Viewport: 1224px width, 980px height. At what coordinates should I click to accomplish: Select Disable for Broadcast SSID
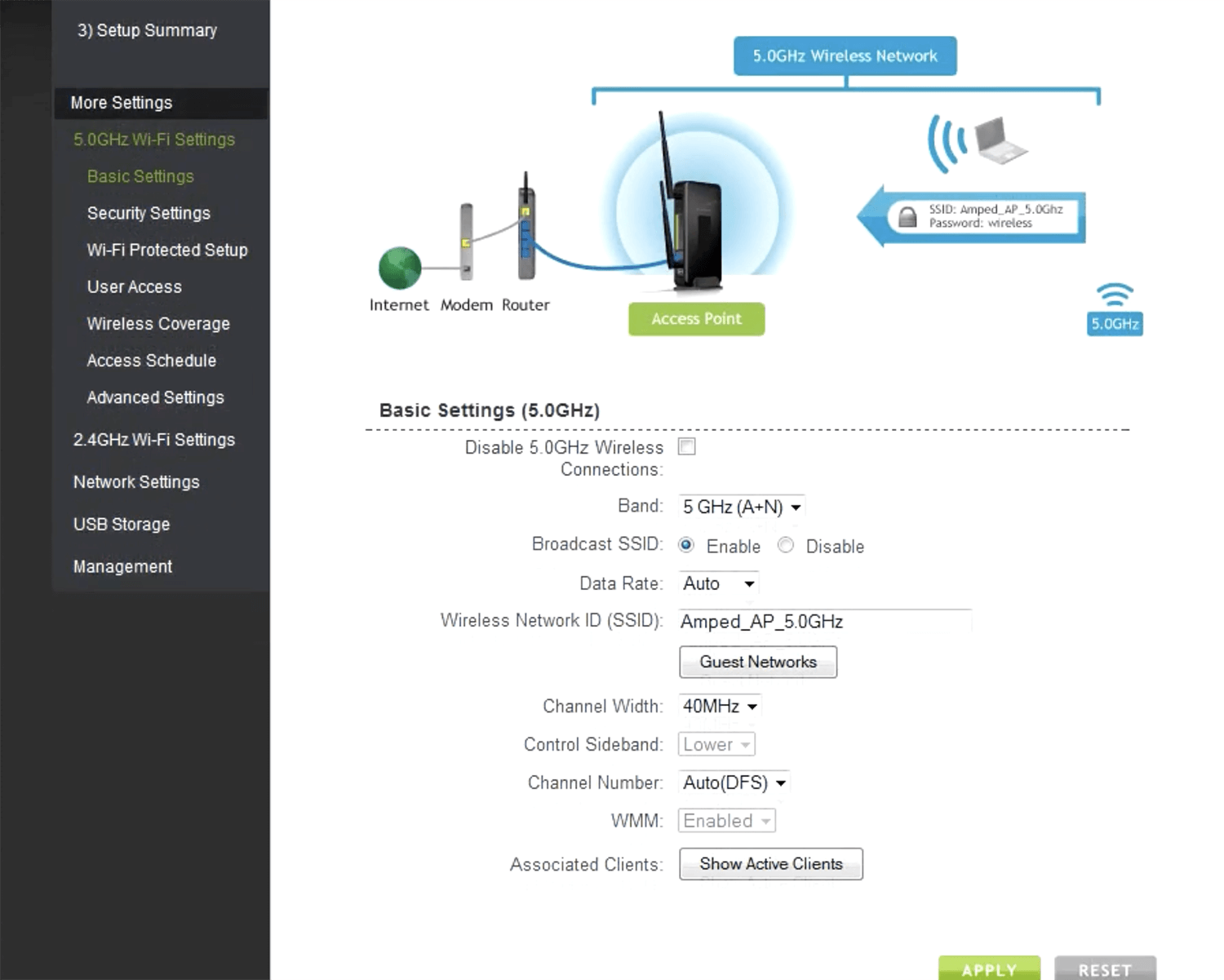point(786,545)
